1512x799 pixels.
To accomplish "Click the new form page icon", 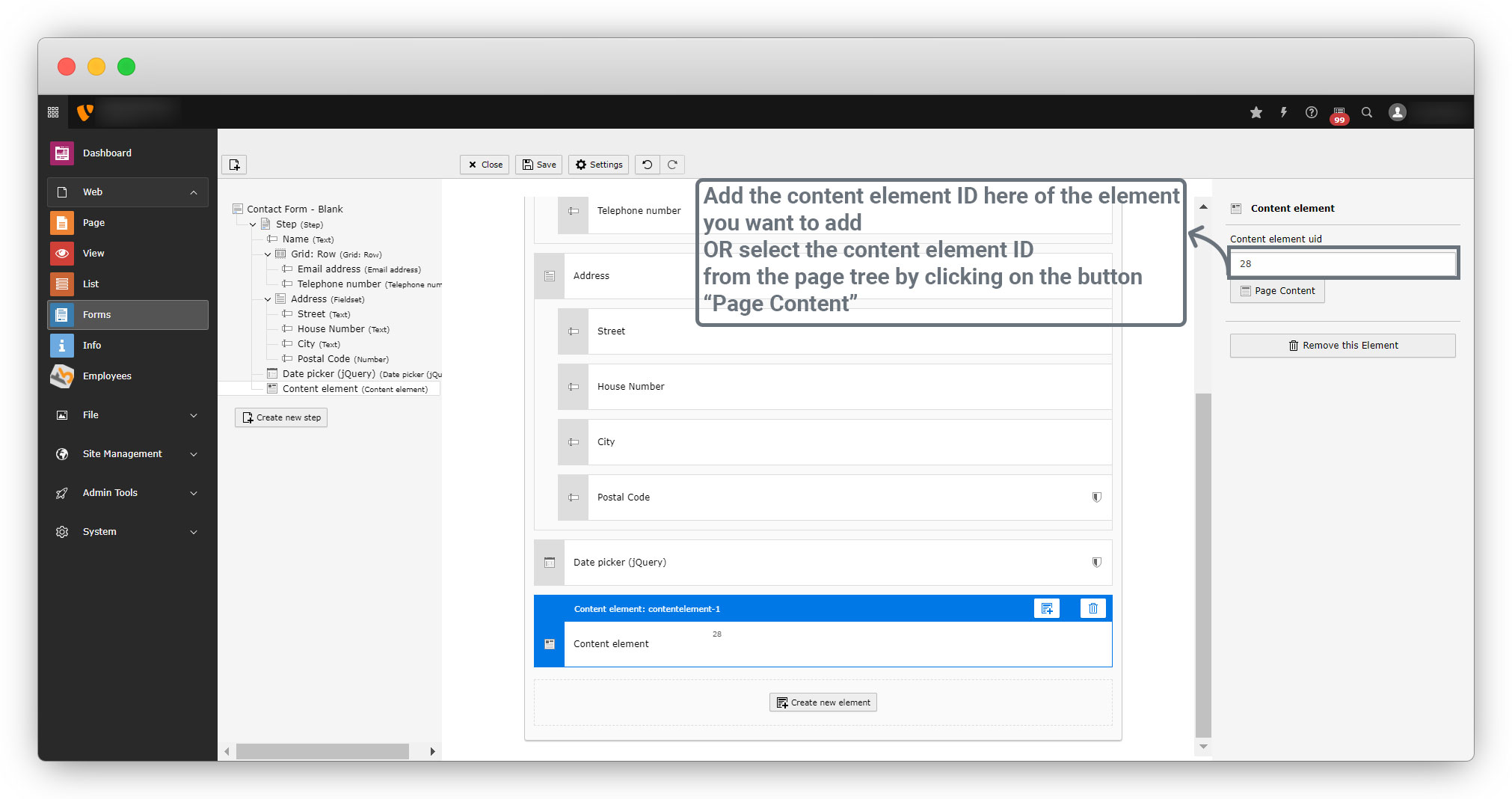I will click(234, 165).
